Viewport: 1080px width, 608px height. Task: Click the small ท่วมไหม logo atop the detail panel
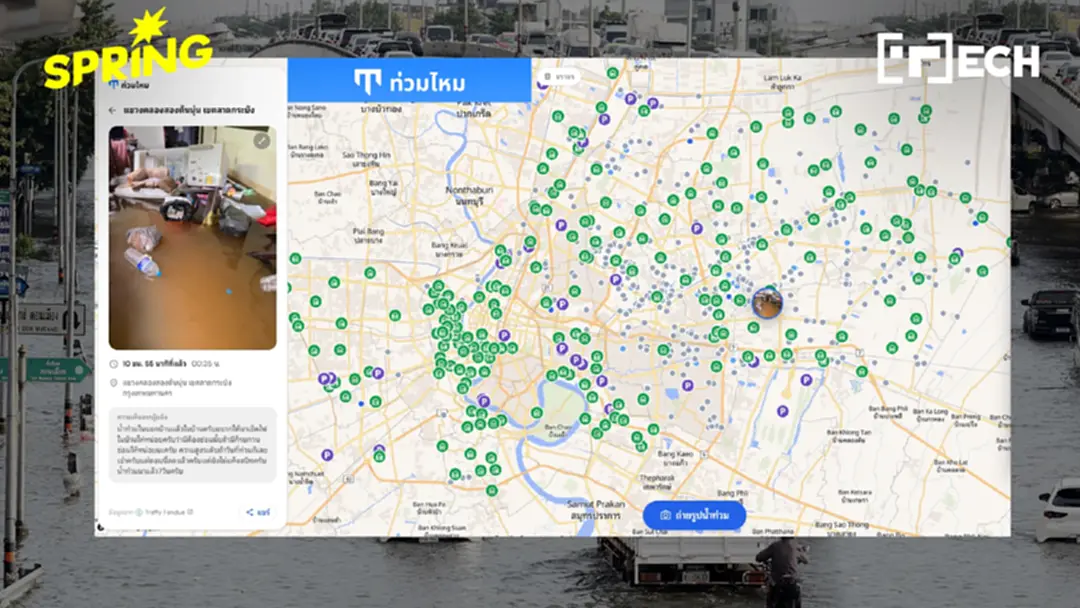(x=129, y=85)
